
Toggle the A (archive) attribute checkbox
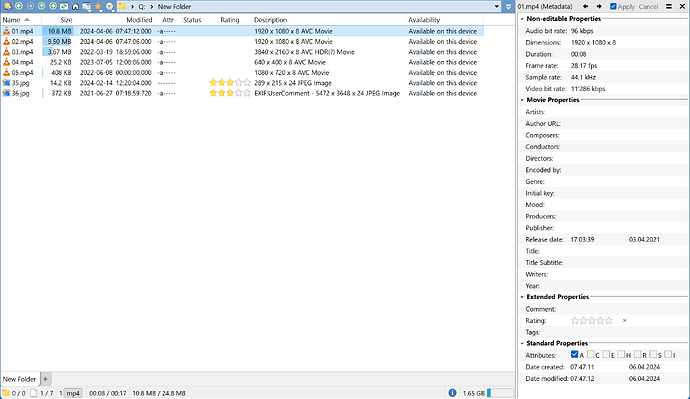click(574, 354)
